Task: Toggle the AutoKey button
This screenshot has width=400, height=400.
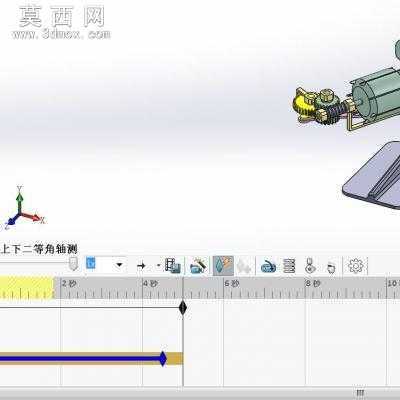Action: [x=223, y=266]
